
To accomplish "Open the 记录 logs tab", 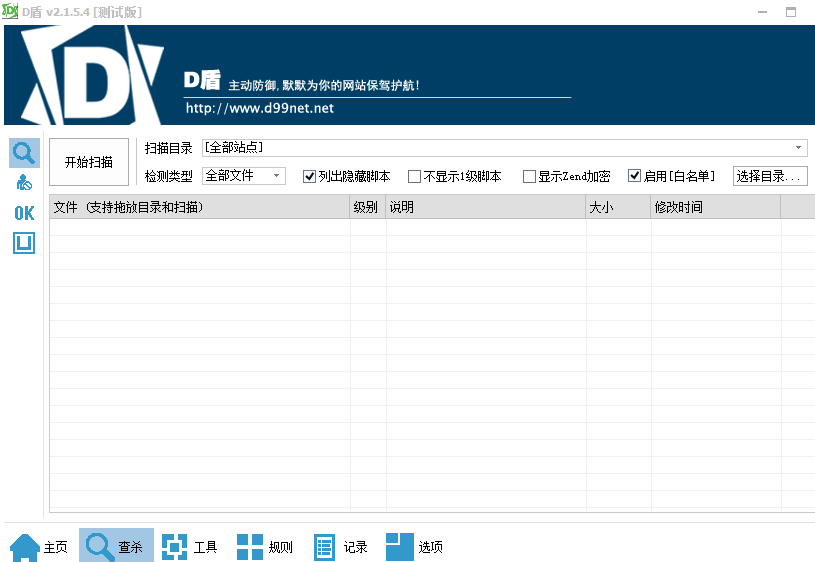I will [340, 547].
